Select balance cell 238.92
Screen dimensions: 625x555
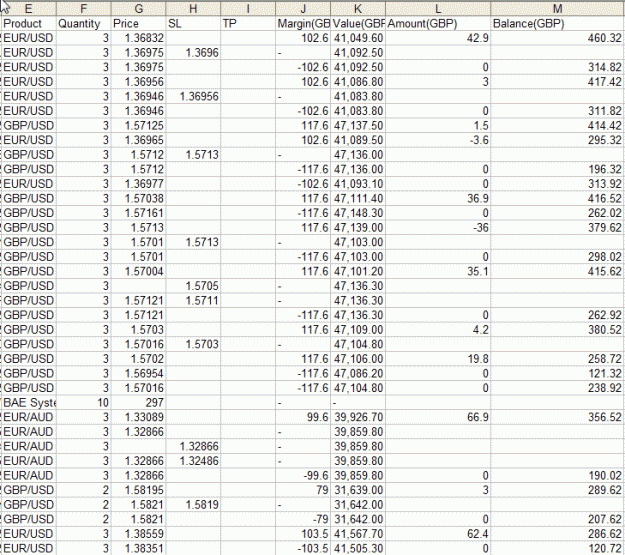(x=558, y=388)
